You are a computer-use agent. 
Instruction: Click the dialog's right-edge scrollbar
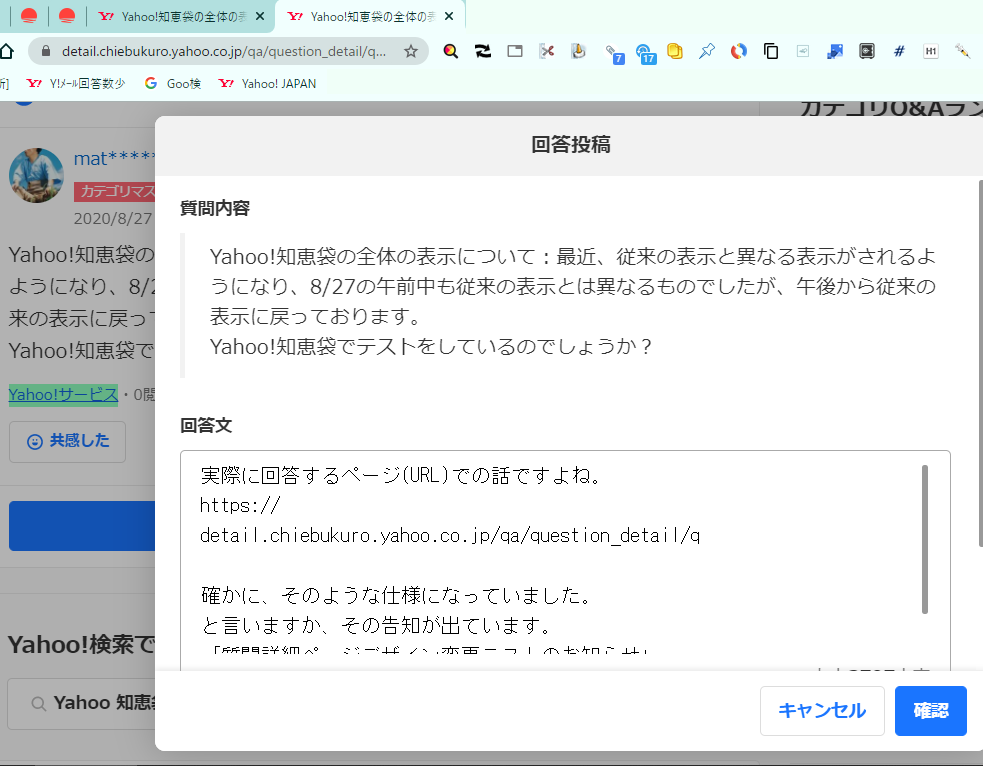pos(980,364)
